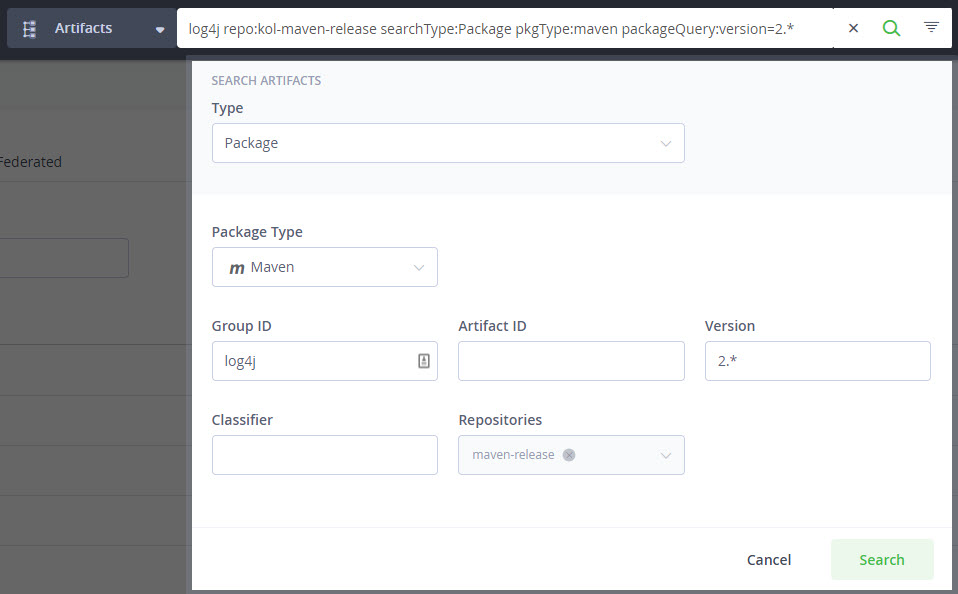
Task: Click the green magnifier search icon
Action: 891,29
